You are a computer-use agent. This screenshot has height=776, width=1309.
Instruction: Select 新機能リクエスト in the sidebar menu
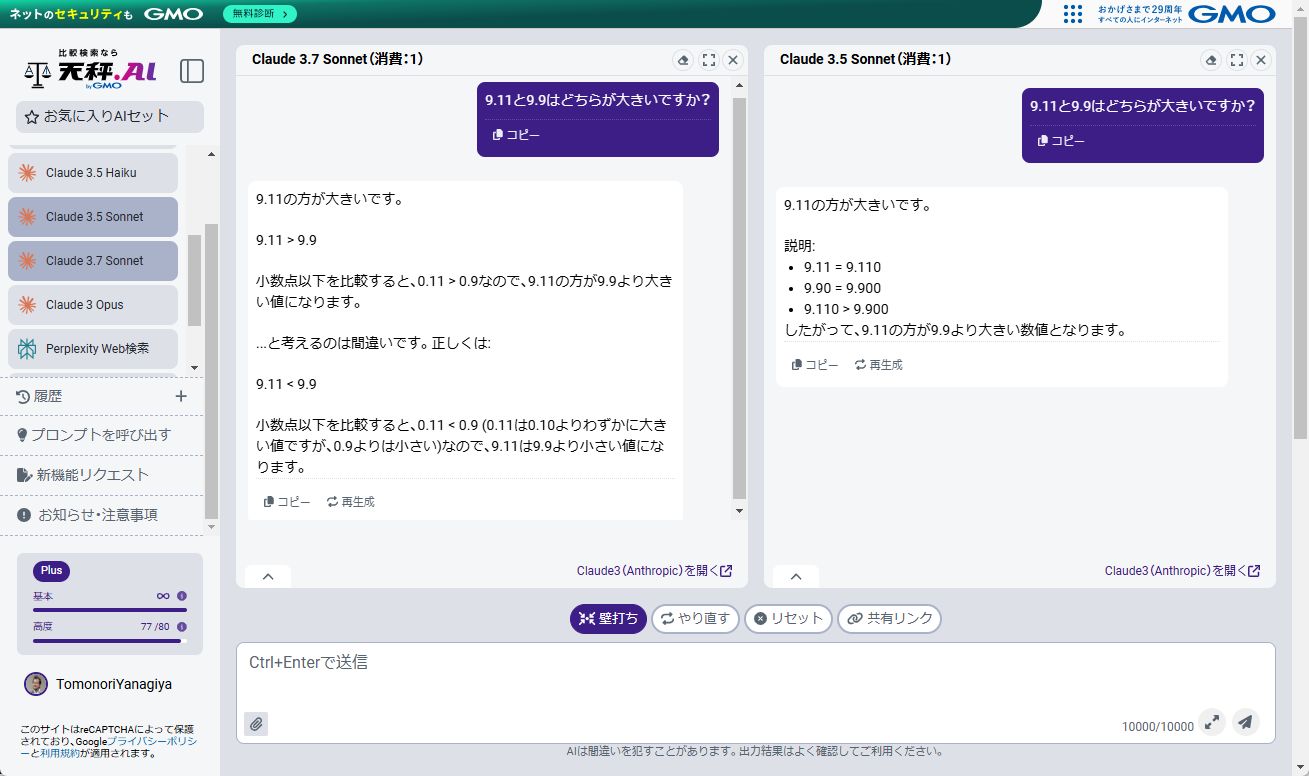[x=95, y=474]
